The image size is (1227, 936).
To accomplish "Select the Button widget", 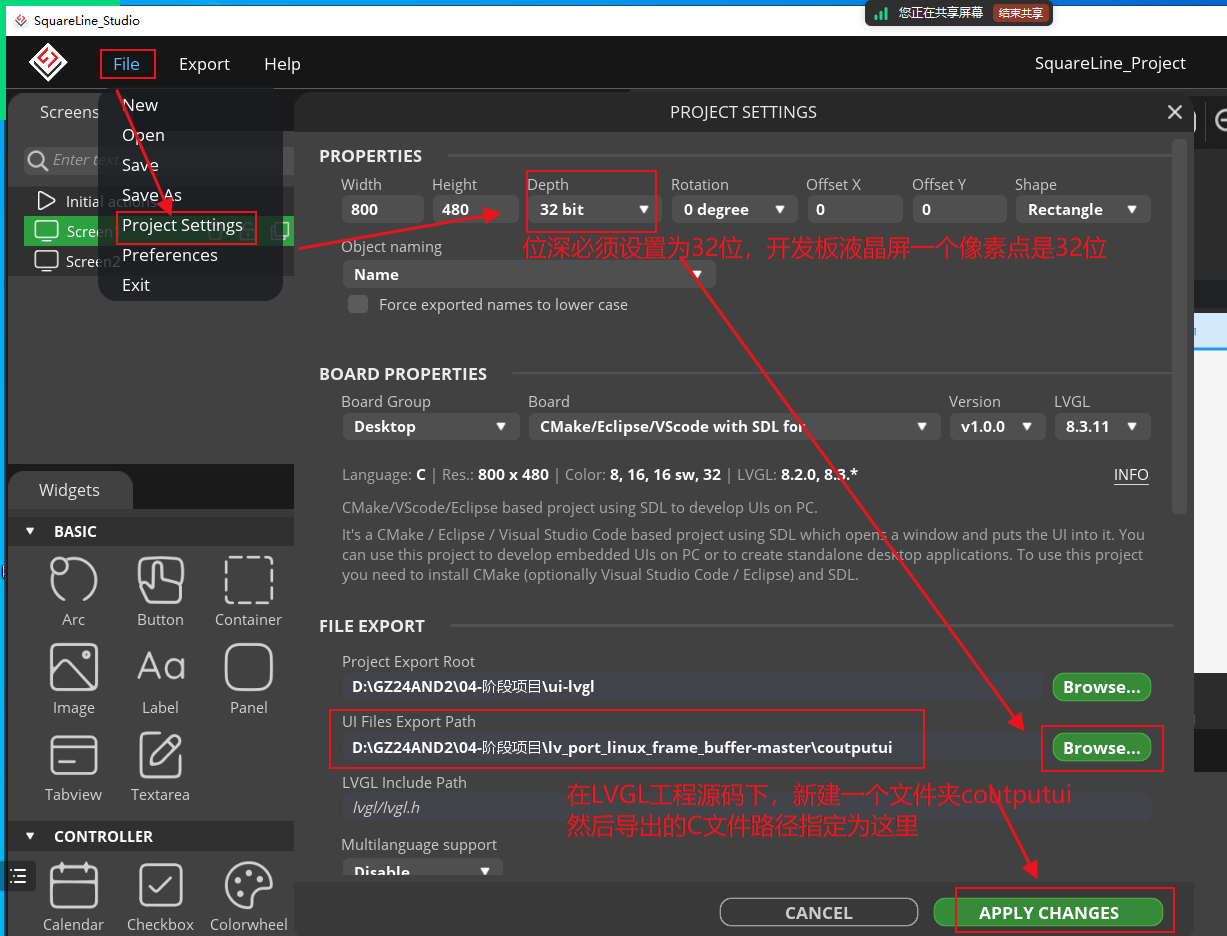I will (160, 591).
